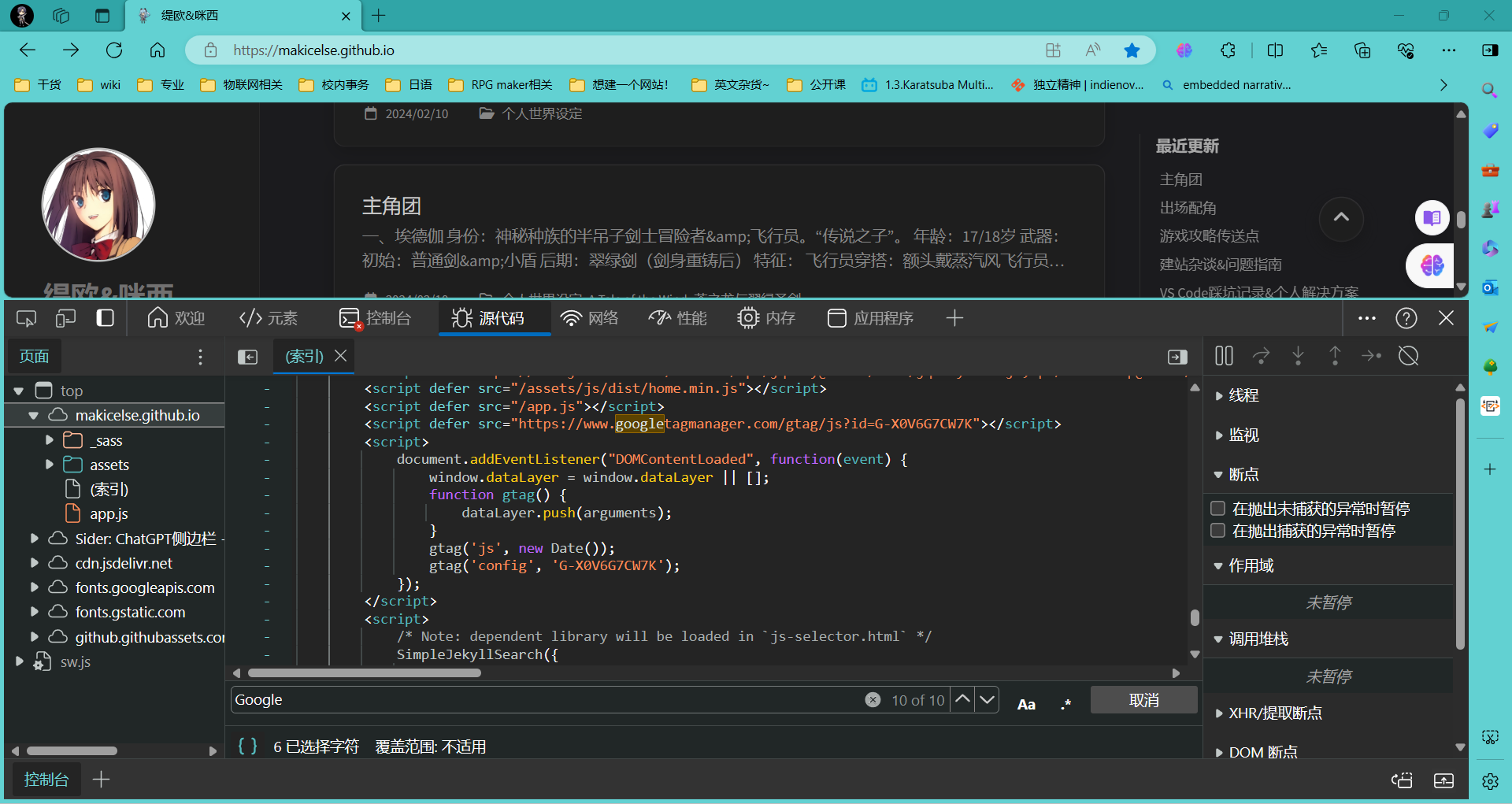Enable 在抛出捕获的异常时暂停 checkbox

pos(1218,530)
